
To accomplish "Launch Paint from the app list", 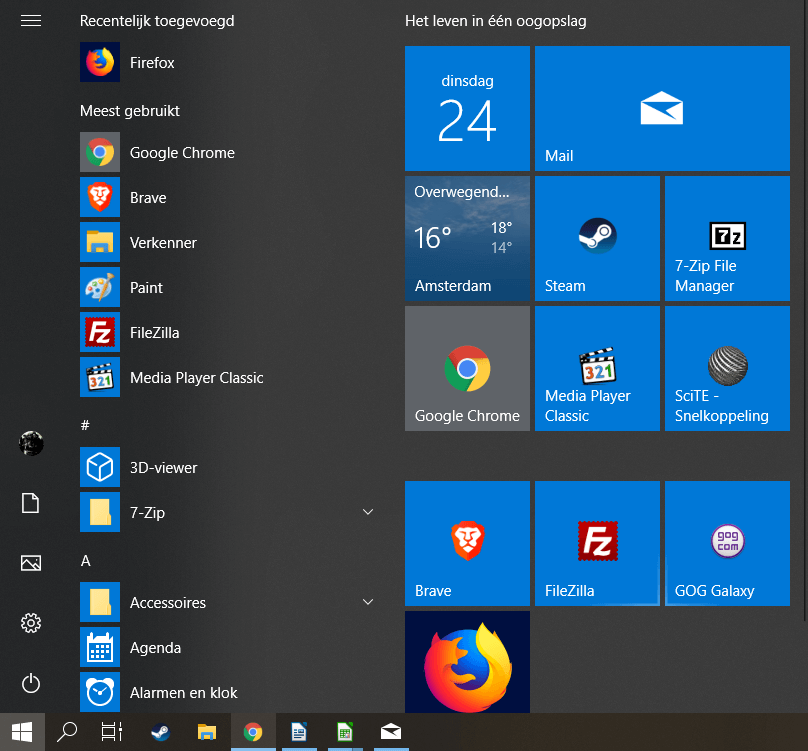I will 227,287.
